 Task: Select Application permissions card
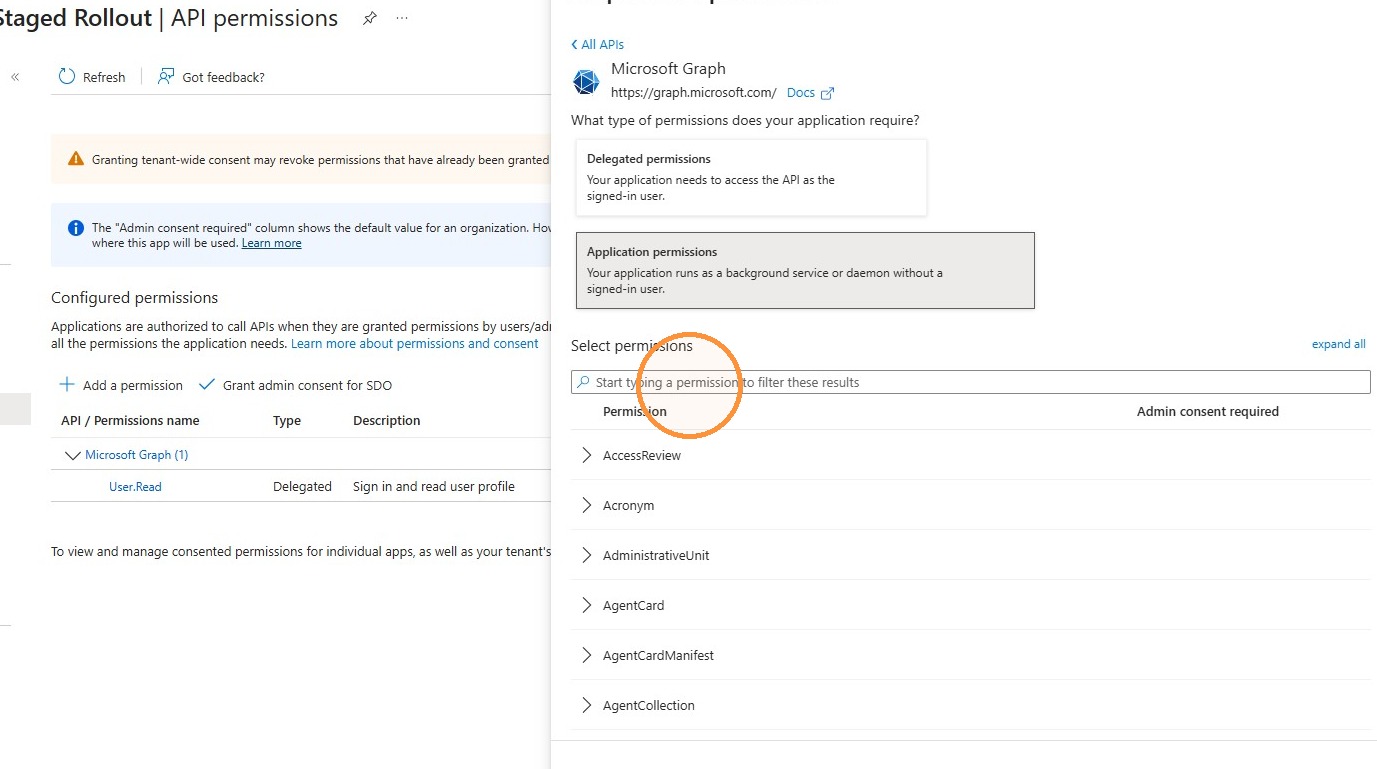[805, 270]
